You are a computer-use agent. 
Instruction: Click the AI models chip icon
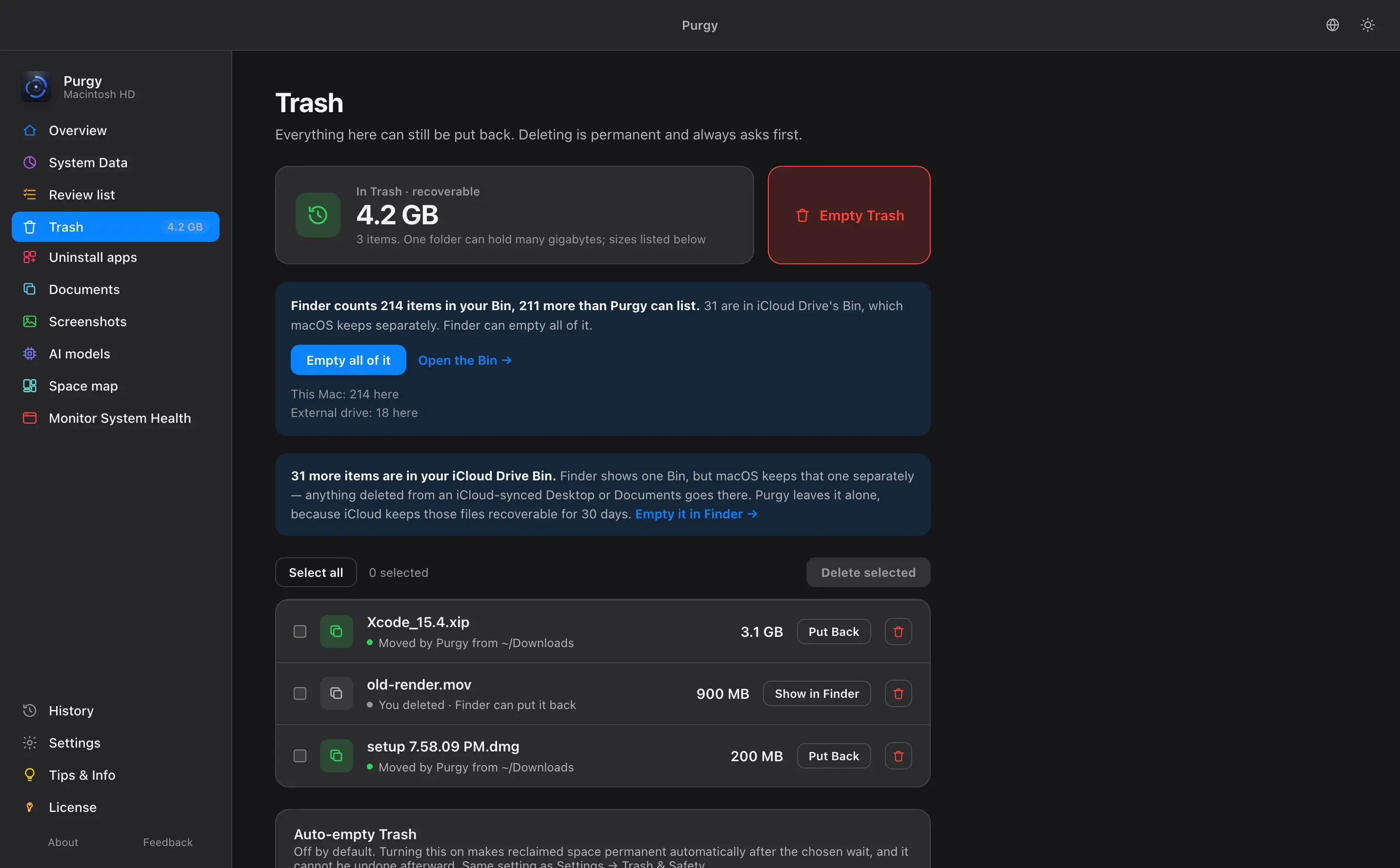[30, 354]
